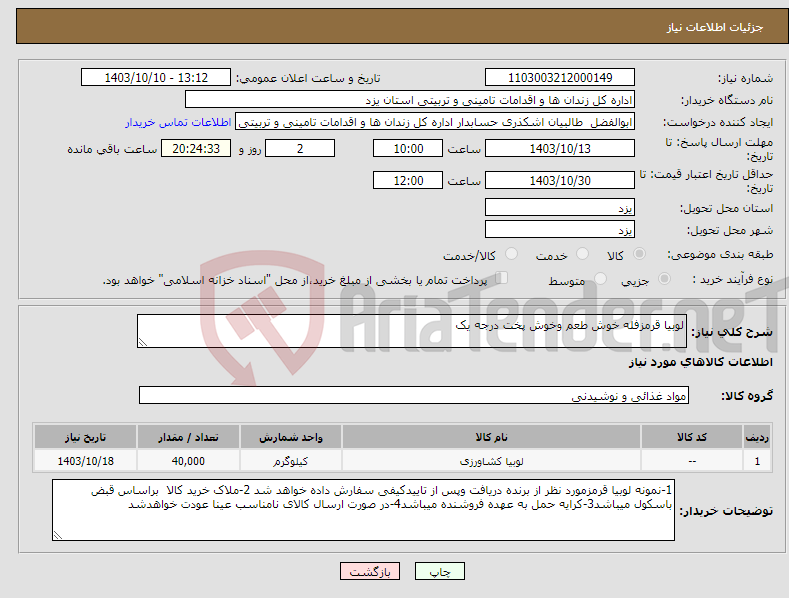789x598 pixels.
Task: Click the نوع فرآیند خرید label
Action: (x=733, y=279)
